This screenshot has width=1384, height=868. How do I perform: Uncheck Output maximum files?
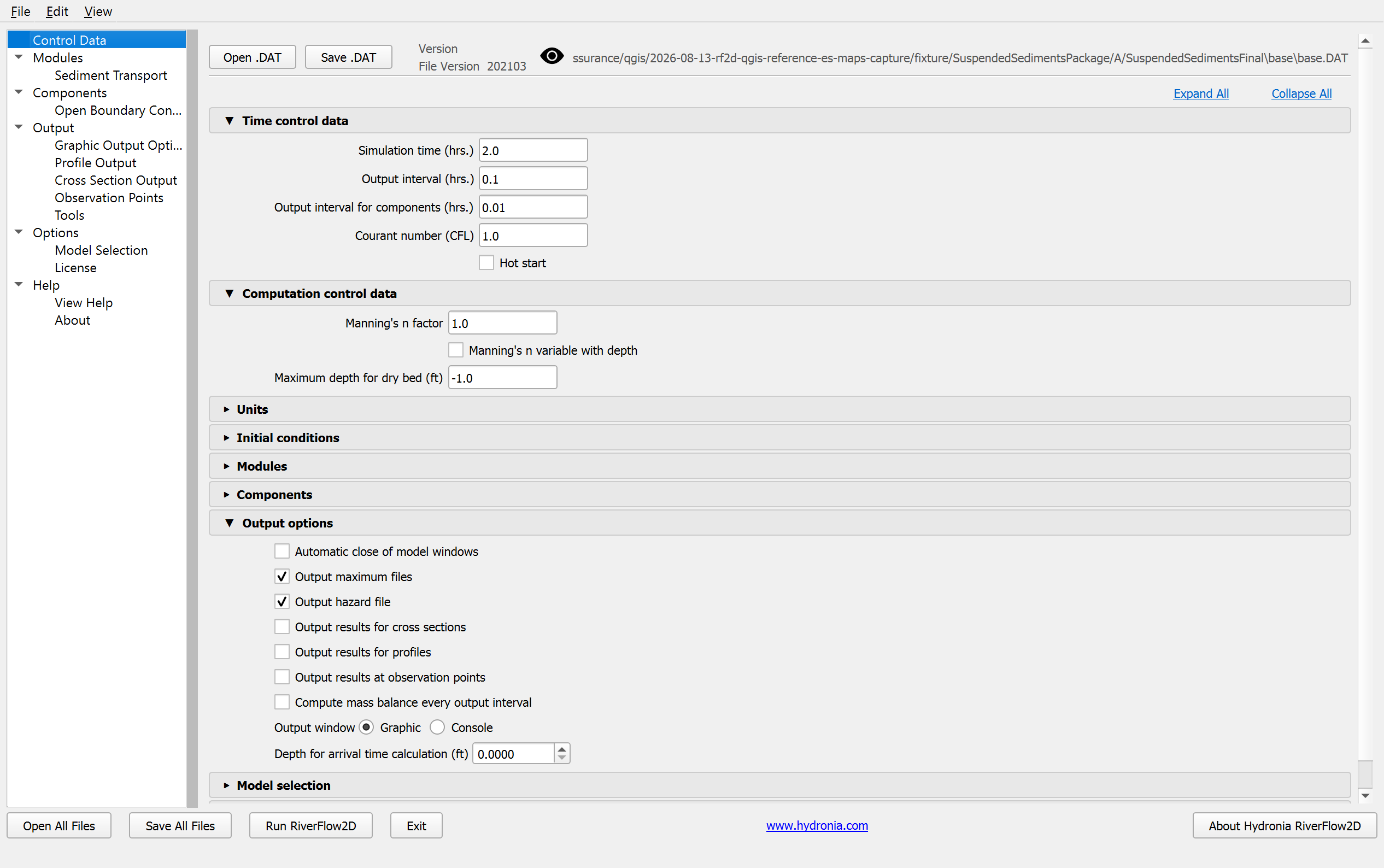(x=282, y=576)
